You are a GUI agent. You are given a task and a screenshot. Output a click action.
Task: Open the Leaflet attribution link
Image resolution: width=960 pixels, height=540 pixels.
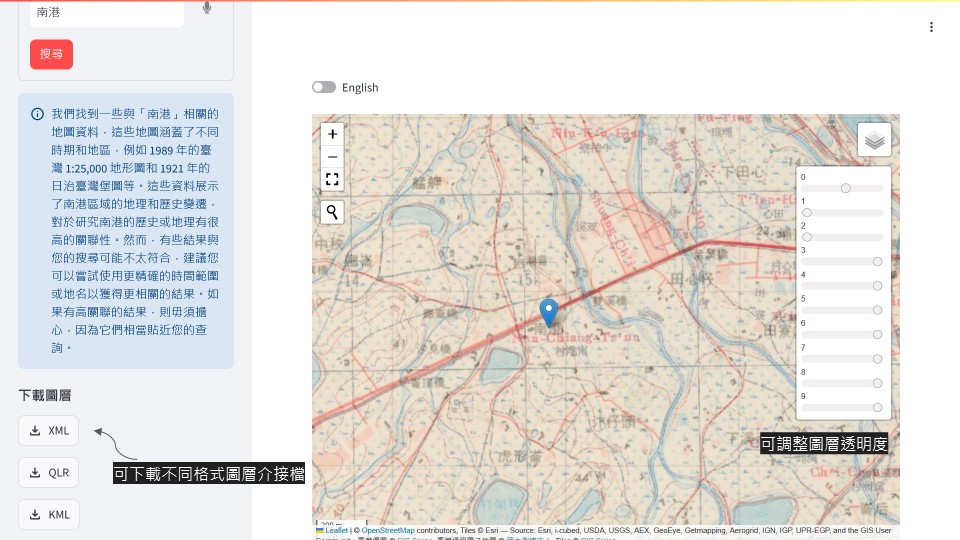(336, 531)
